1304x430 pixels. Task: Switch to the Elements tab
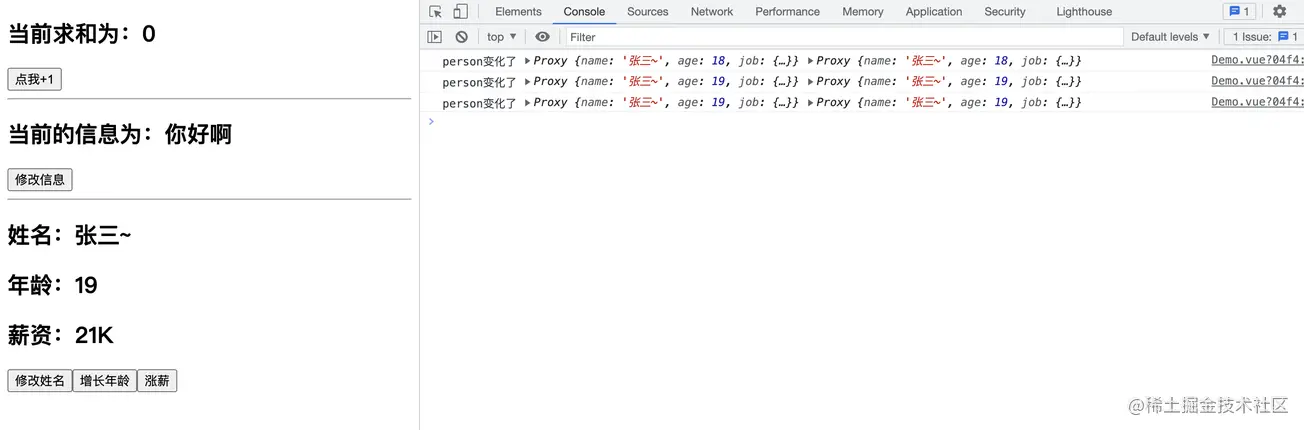click(x=518, y=12)
